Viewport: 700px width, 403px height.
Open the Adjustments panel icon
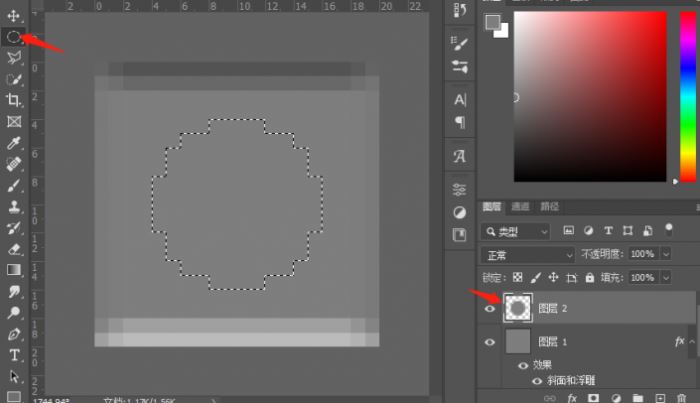[459, 212]
